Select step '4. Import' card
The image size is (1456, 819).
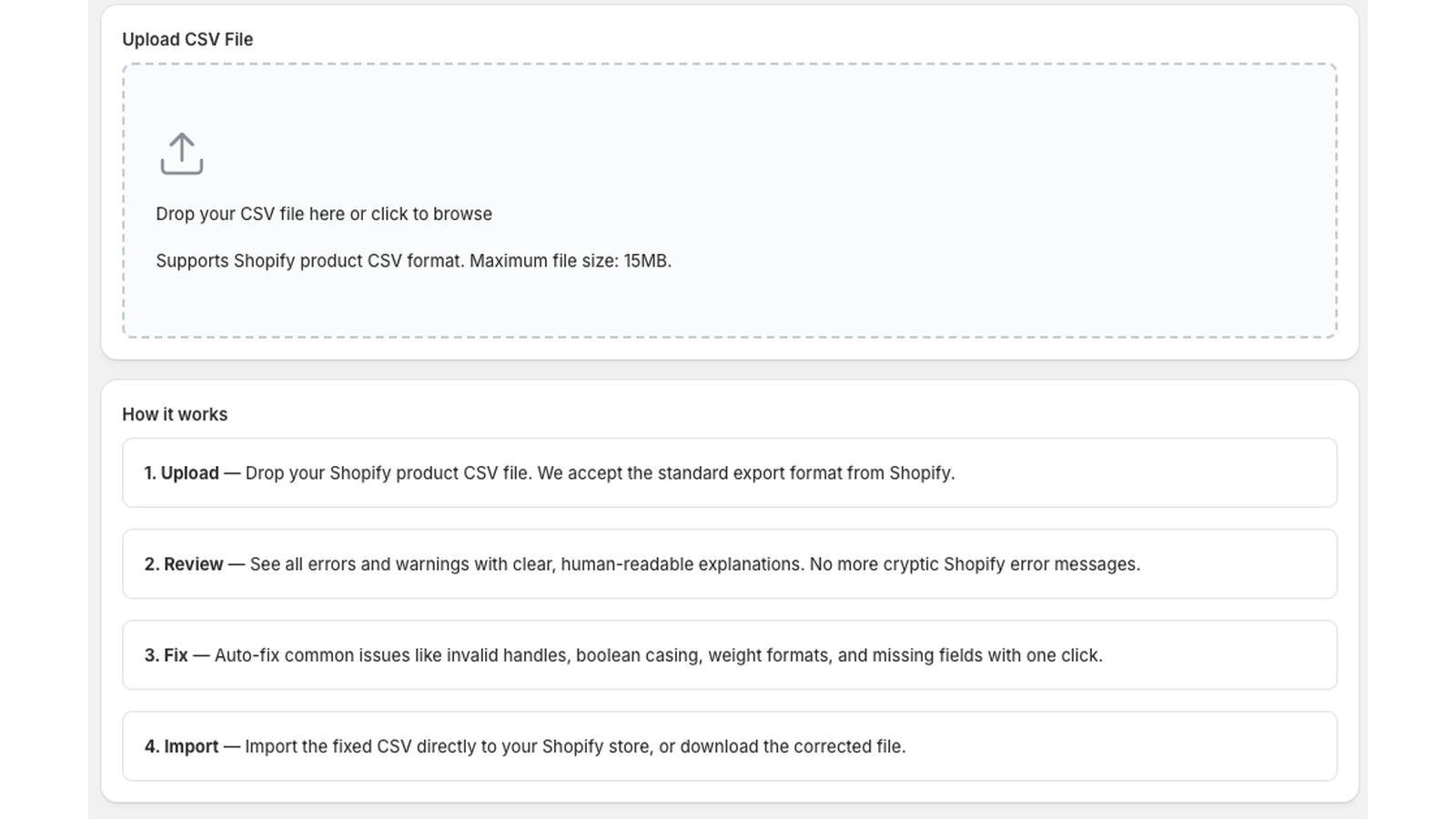point(728,746)
